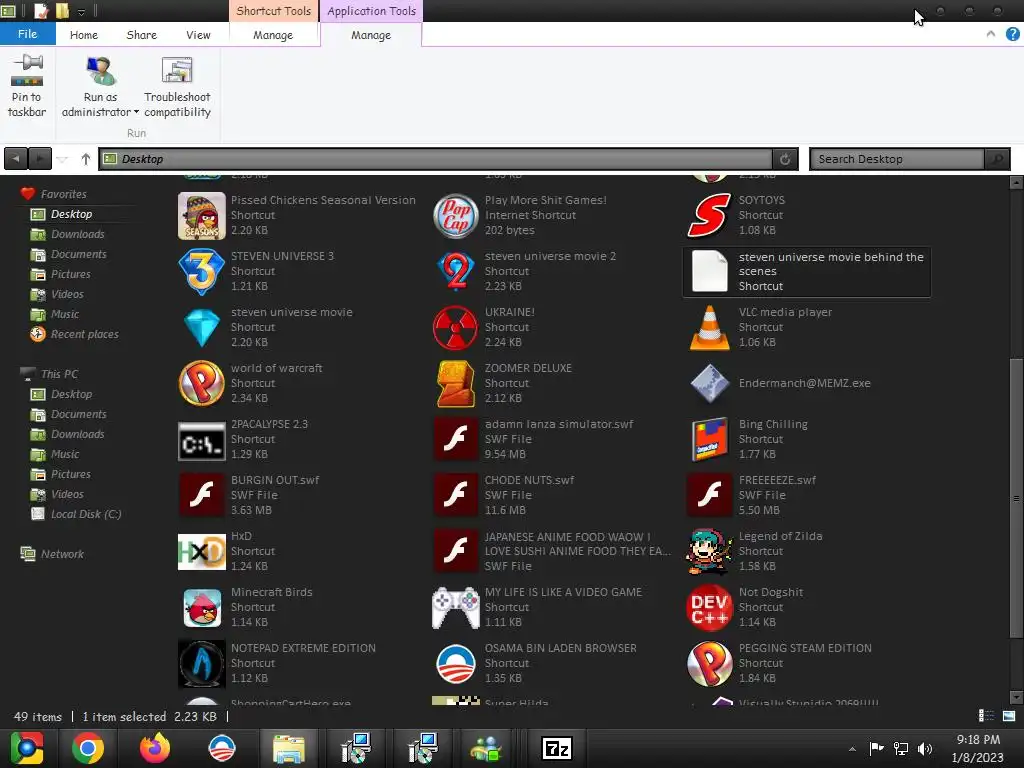This screenshot has width=1024, height=768.
Task: Select Network in navigation pane
Action: (x=62, y=554)
